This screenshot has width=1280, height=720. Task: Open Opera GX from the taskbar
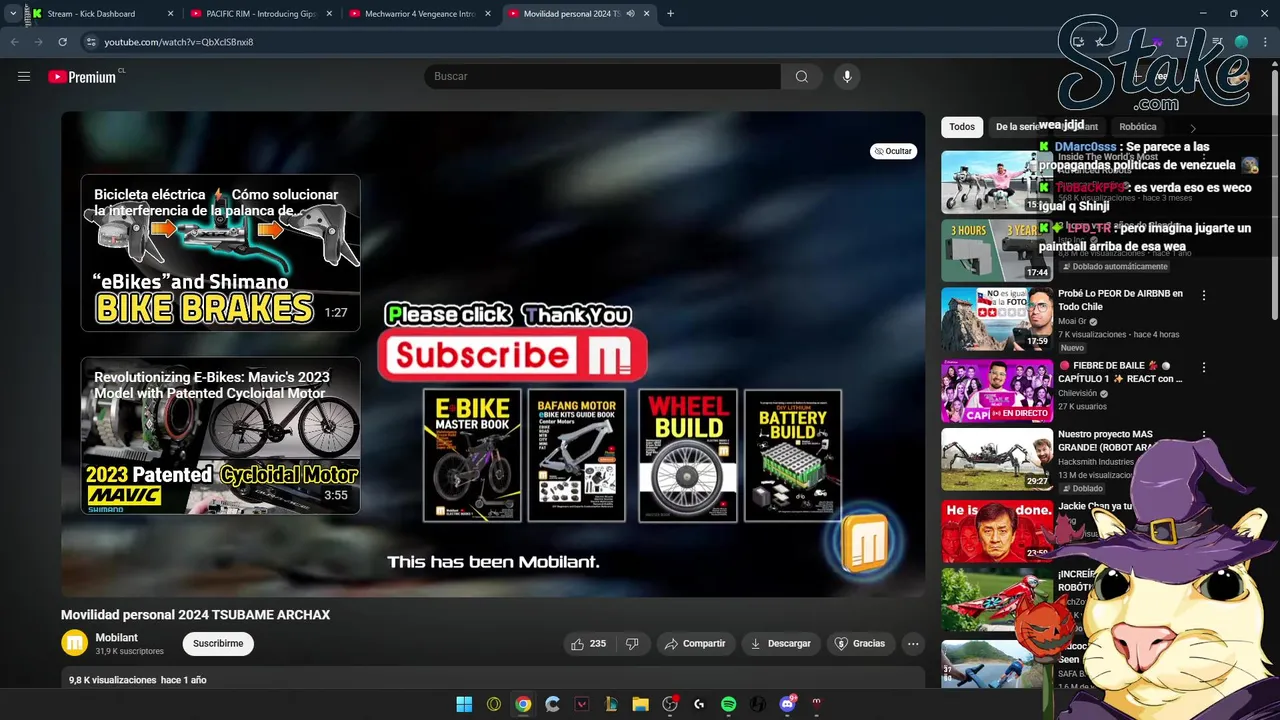pyautogui.click(x=494, y=704)
